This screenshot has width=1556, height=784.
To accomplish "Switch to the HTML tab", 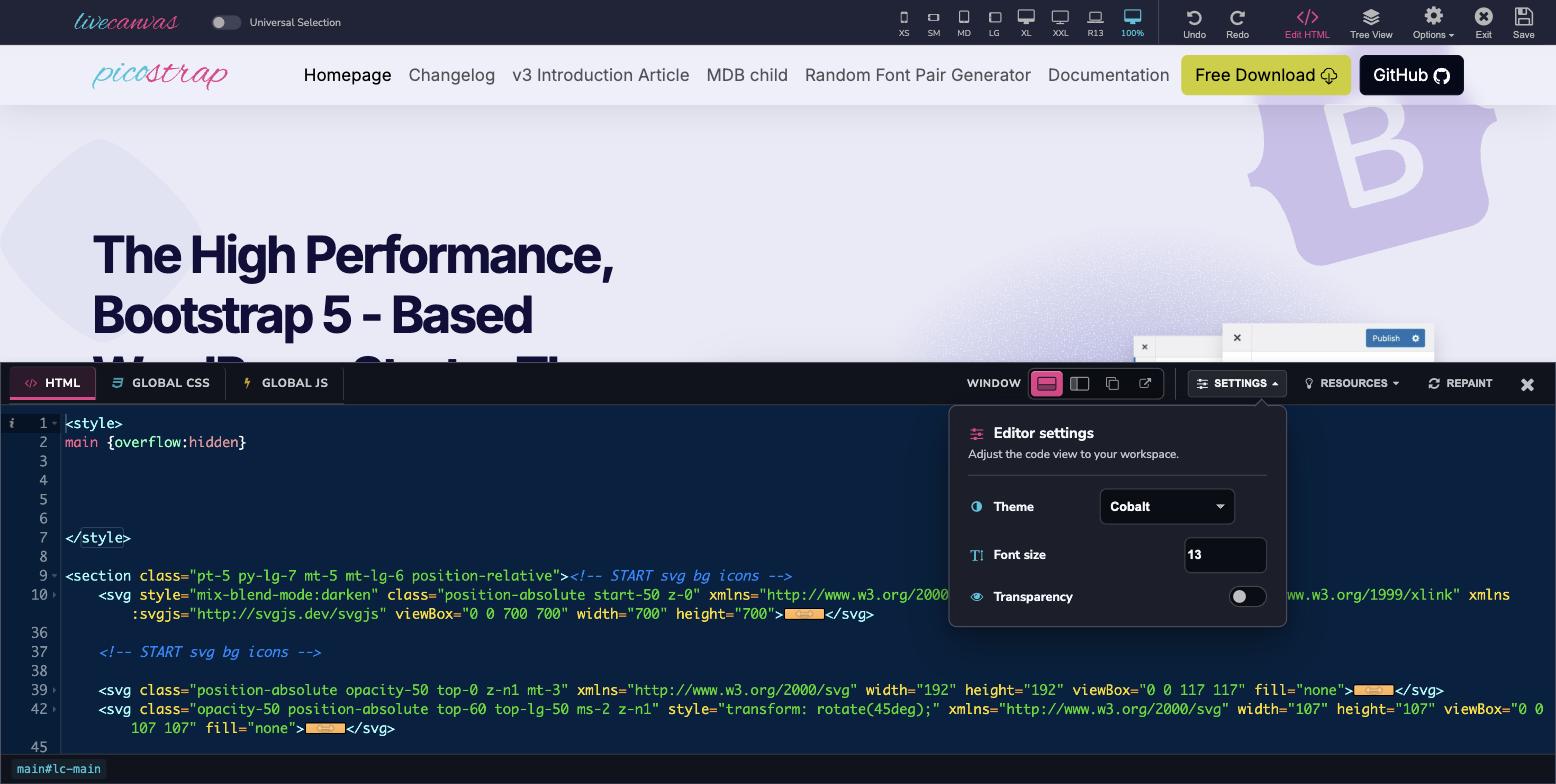I will 53,383.
